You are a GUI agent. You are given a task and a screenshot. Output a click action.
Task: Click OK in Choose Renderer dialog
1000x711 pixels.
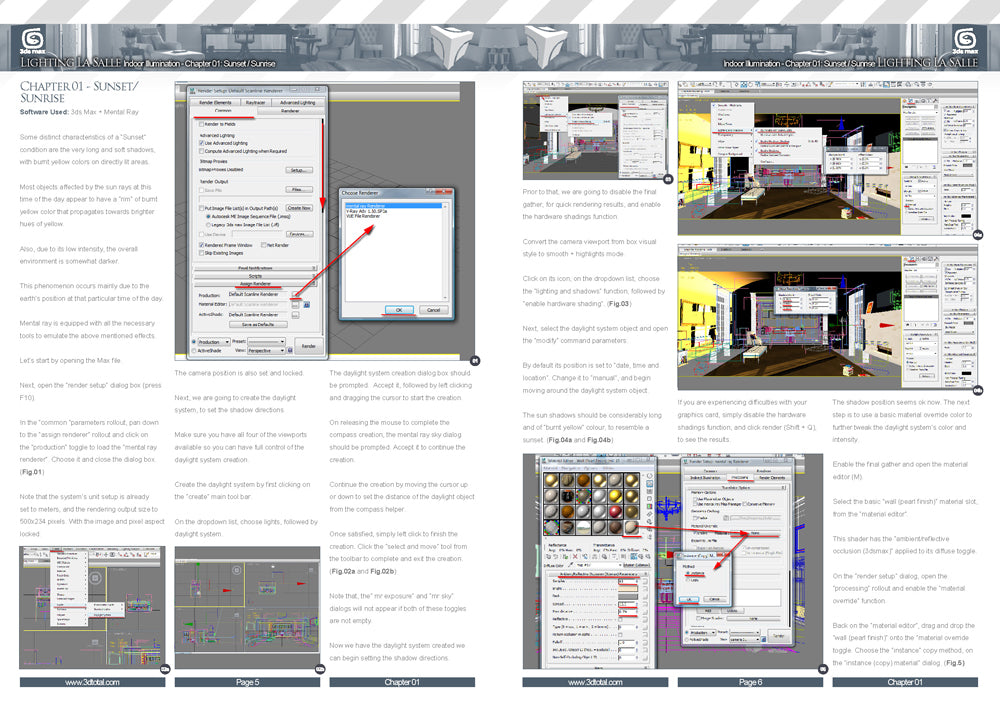tap(398, 309)
